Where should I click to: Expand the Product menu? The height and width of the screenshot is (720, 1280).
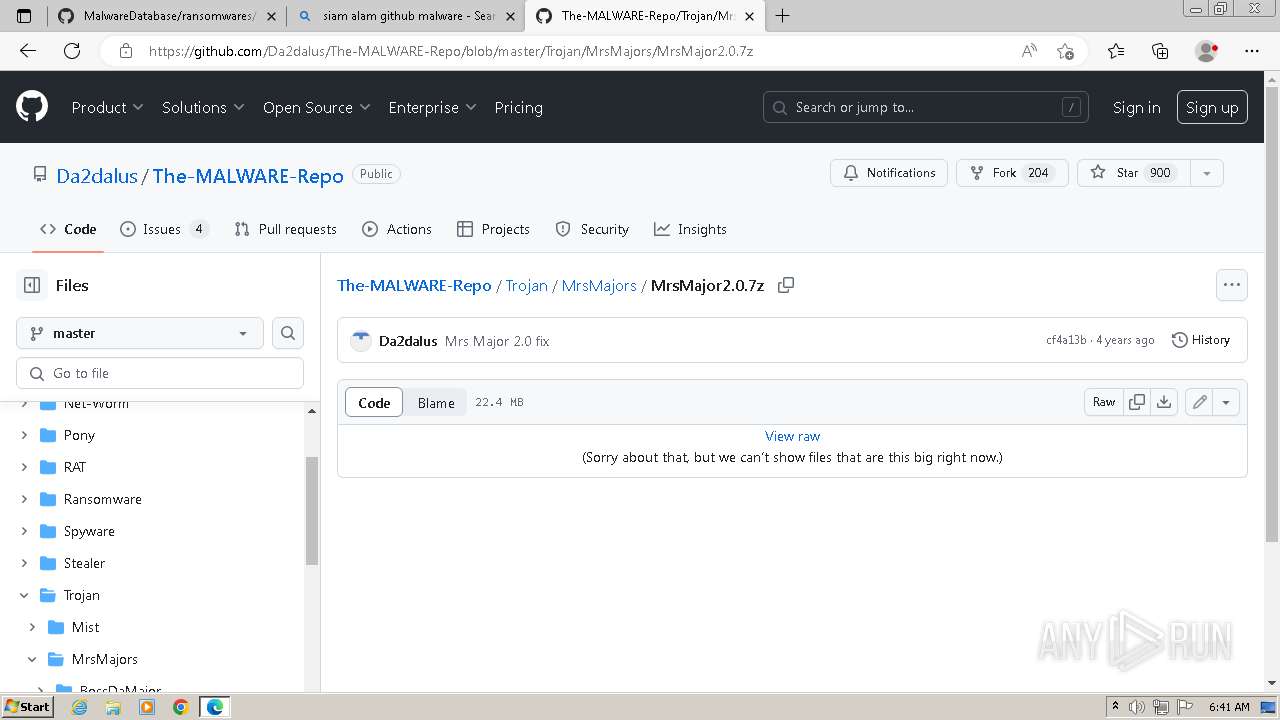(x=107, y=107)
